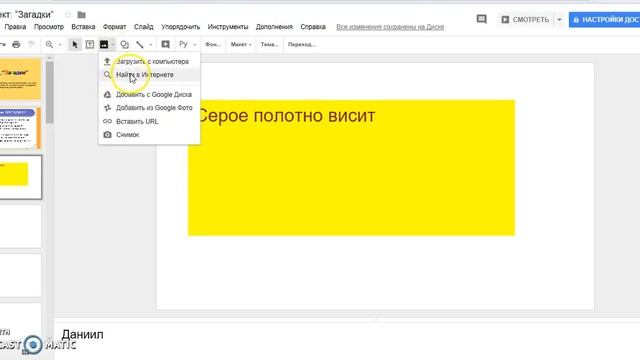This screenshot has width=640, height=360.
Task: Click speaker notes text "Даниил"
Action: click(82, 335)
